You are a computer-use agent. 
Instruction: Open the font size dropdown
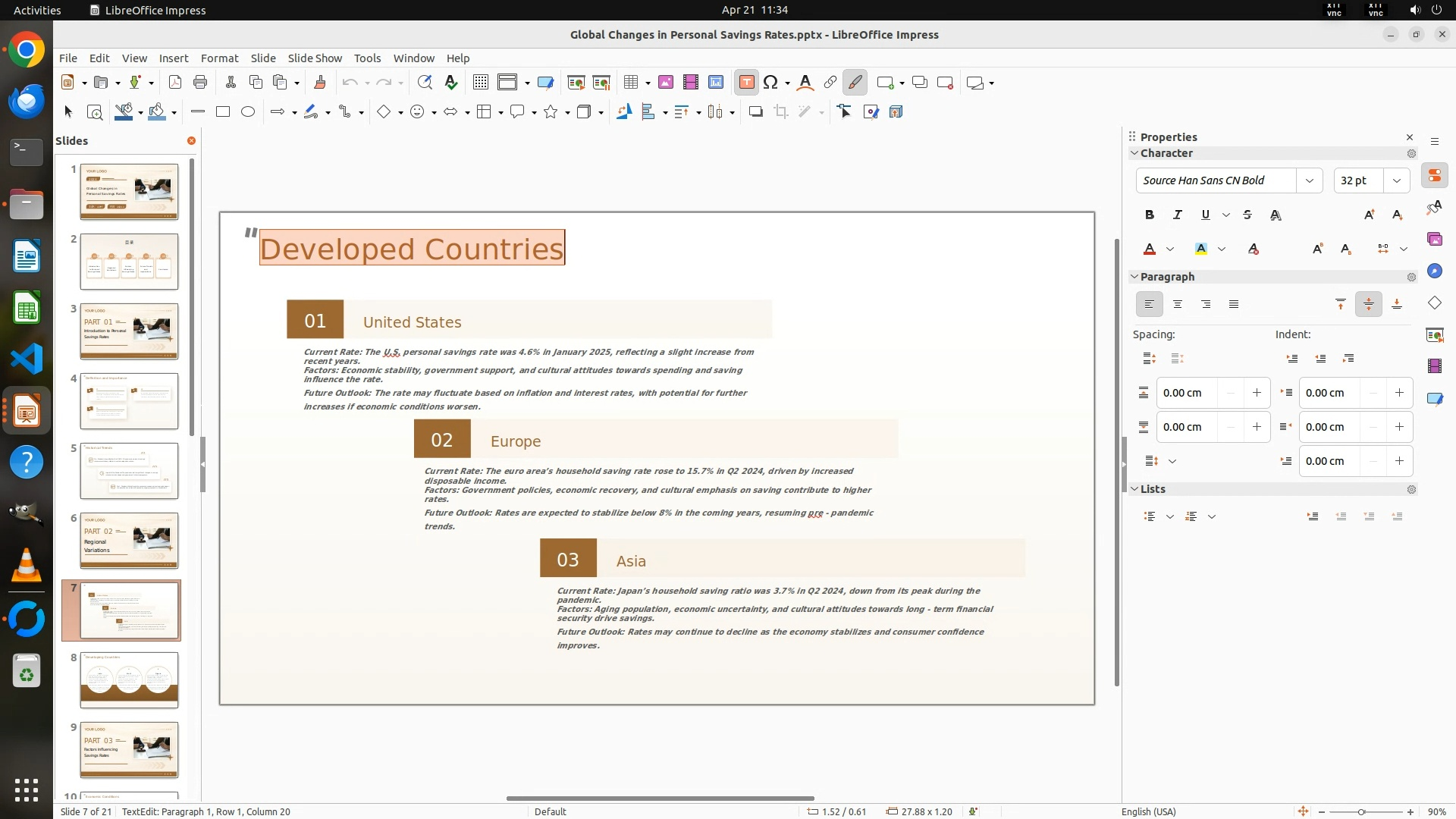pos(1397,180)
